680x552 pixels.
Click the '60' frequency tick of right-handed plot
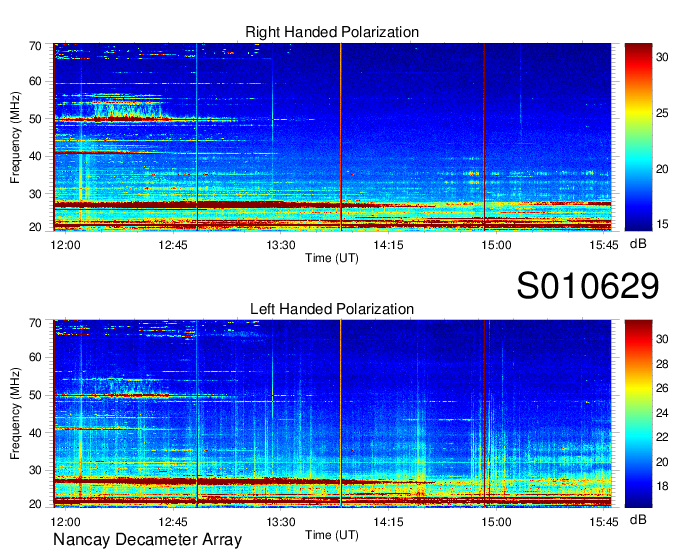[36, 81]
